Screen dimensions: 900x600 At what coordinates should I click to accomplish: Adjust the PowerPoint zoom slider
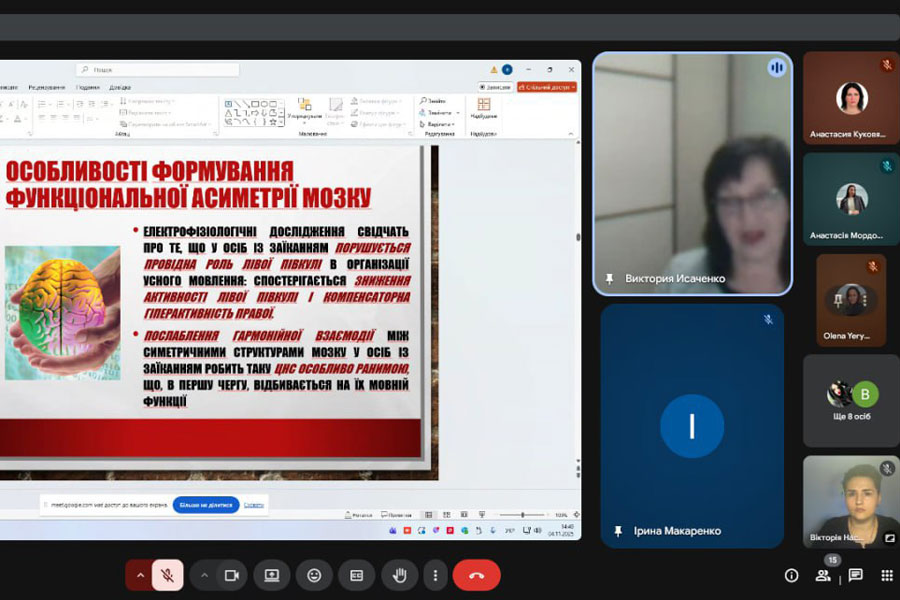tap(522, 515)
